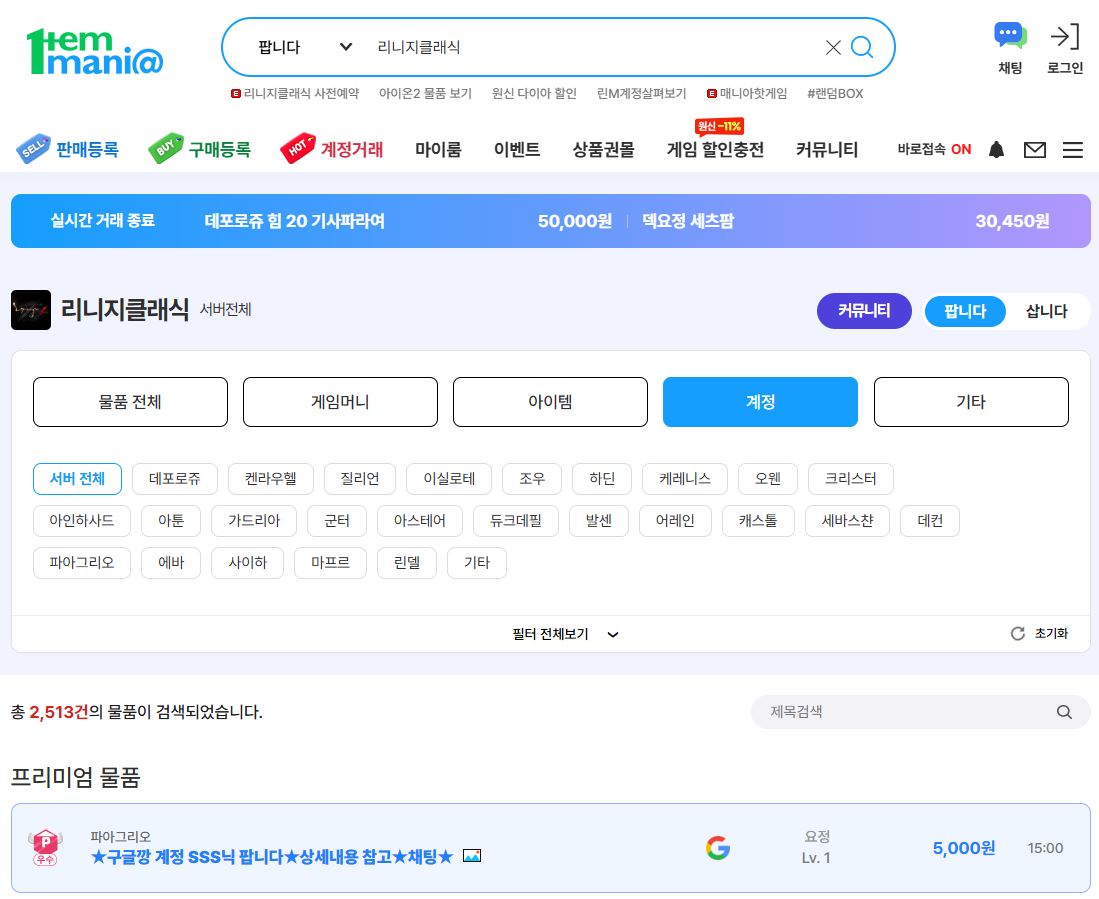Open 이벤트 menu
The height and width of the screenshot is (899, 1099).
coord(517,149)
